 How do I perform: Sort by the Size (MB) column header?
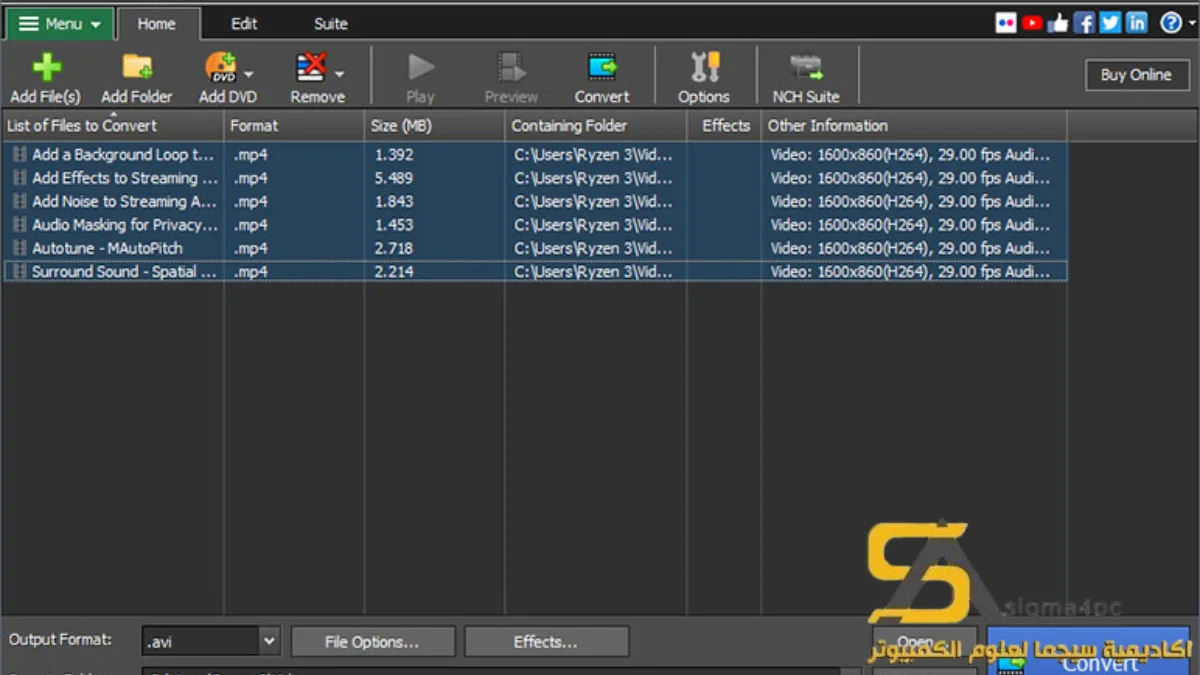[434, 126]
